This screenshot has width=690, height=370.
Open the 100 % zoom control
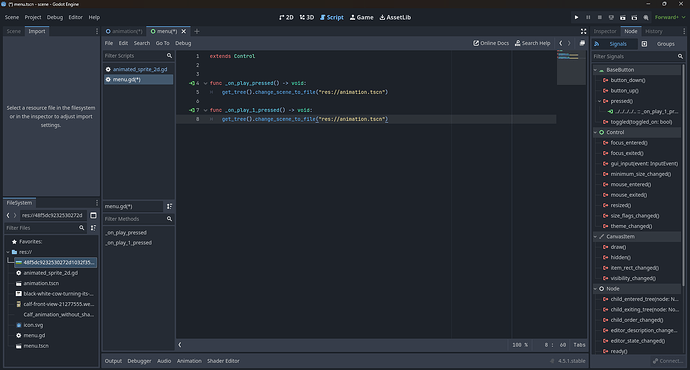[x=520, y=345]
